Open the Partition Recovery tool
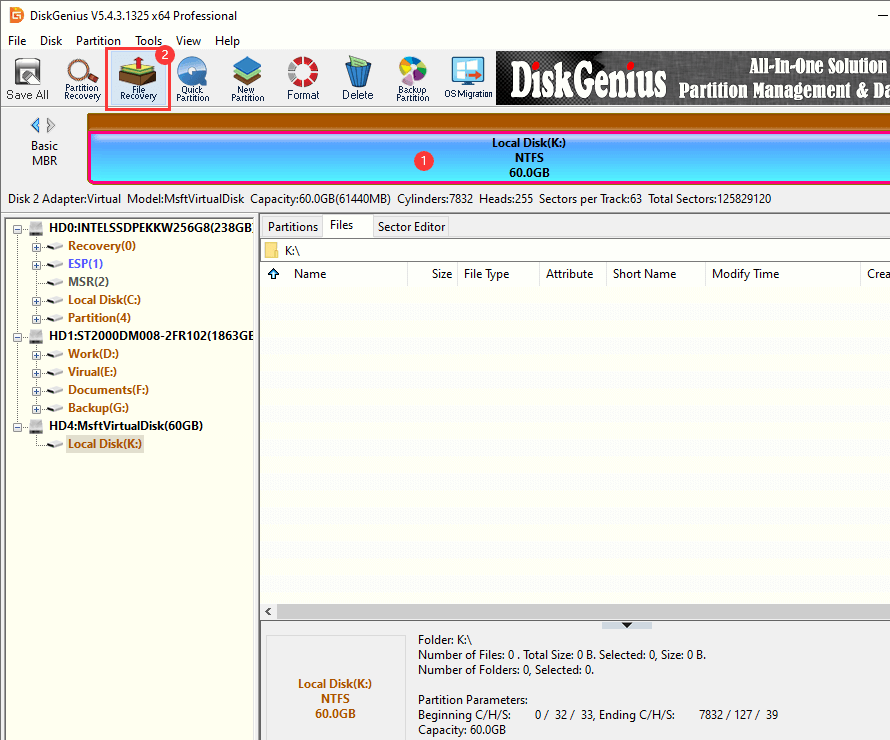 pos(82,79)
